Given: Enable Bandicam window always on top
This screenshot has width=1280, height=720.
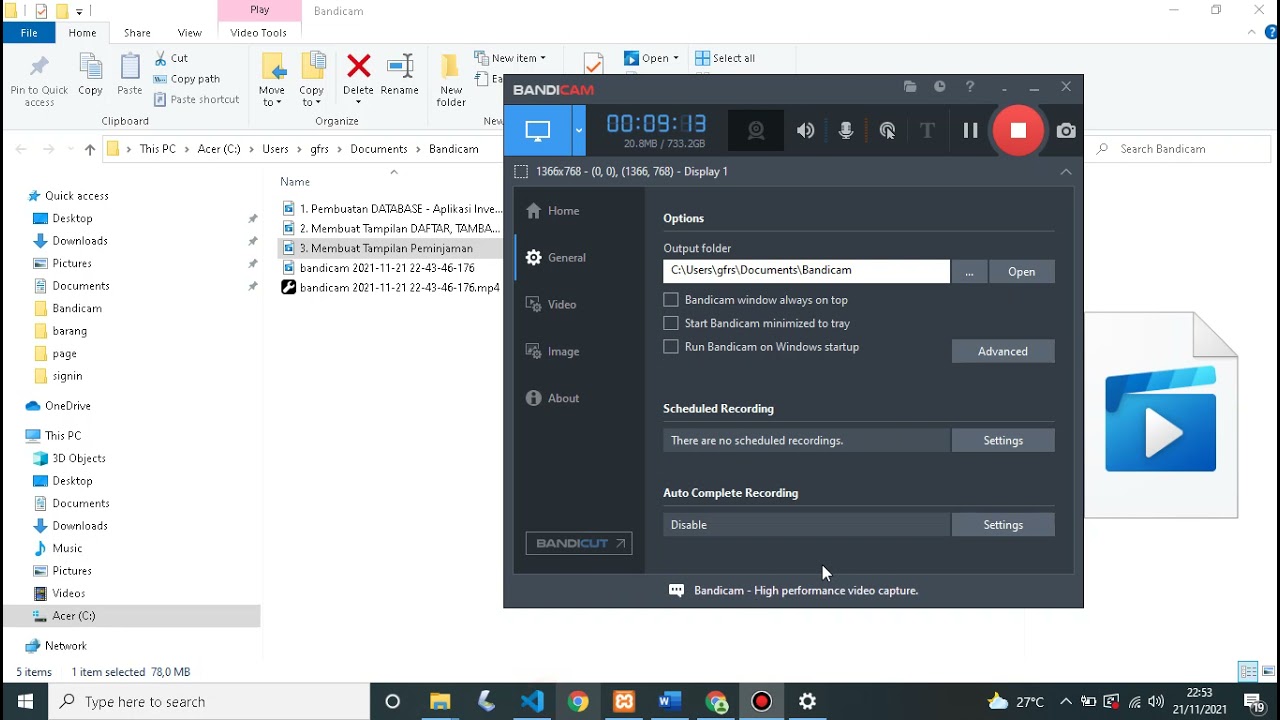Looking at the screenshot, I should pos(671,300).
